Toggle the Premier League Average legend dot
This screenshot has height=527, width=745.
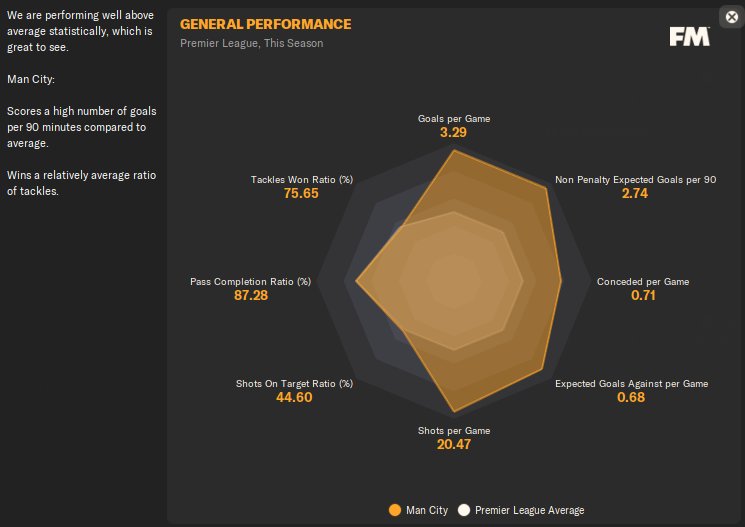(x=463, y=510)
